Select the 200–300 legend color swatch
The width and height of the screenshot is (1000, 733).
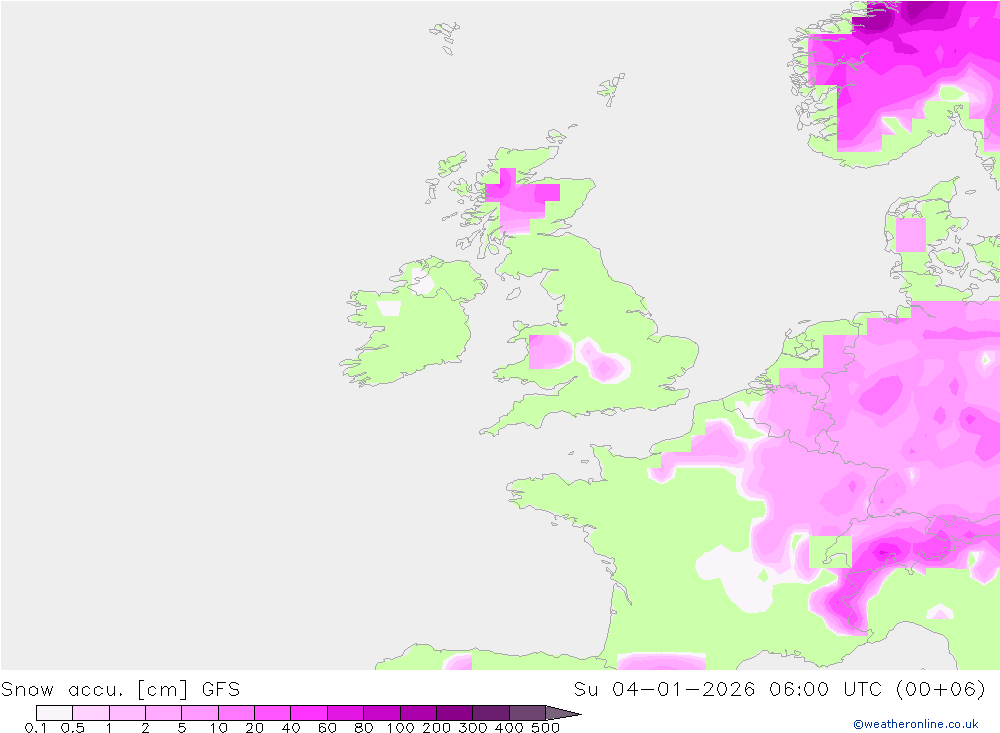coord(454,713)
